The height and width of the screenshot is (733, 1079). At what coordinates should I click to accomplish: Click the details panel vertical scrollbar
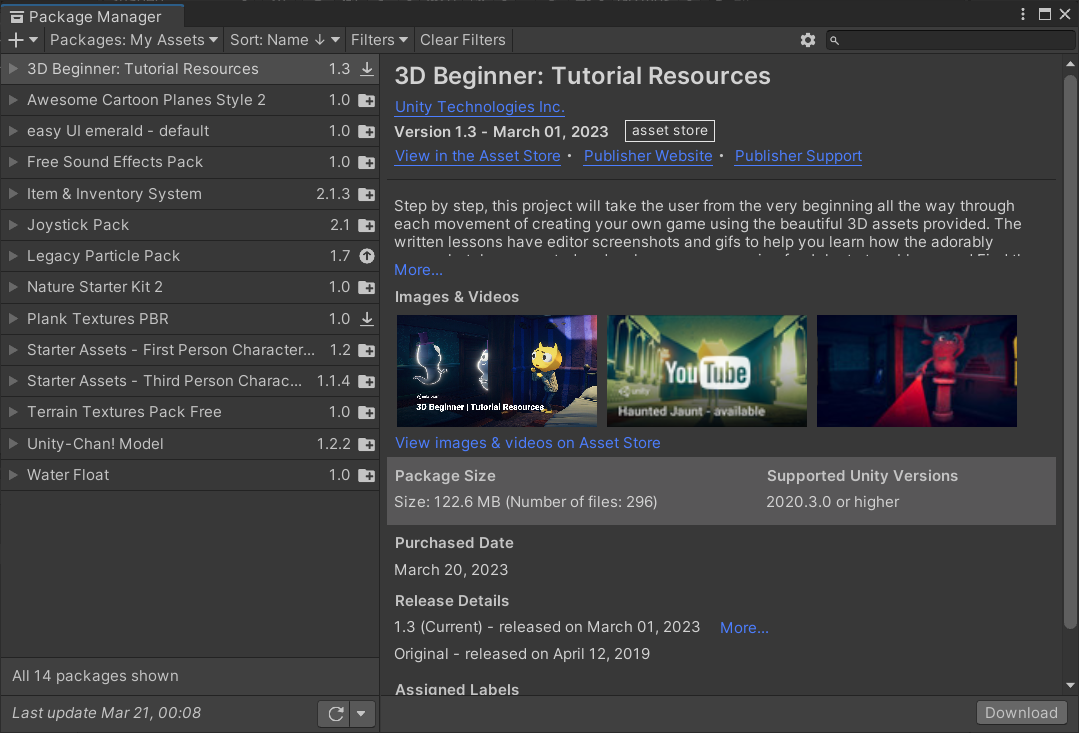[x=1070, y=351]
